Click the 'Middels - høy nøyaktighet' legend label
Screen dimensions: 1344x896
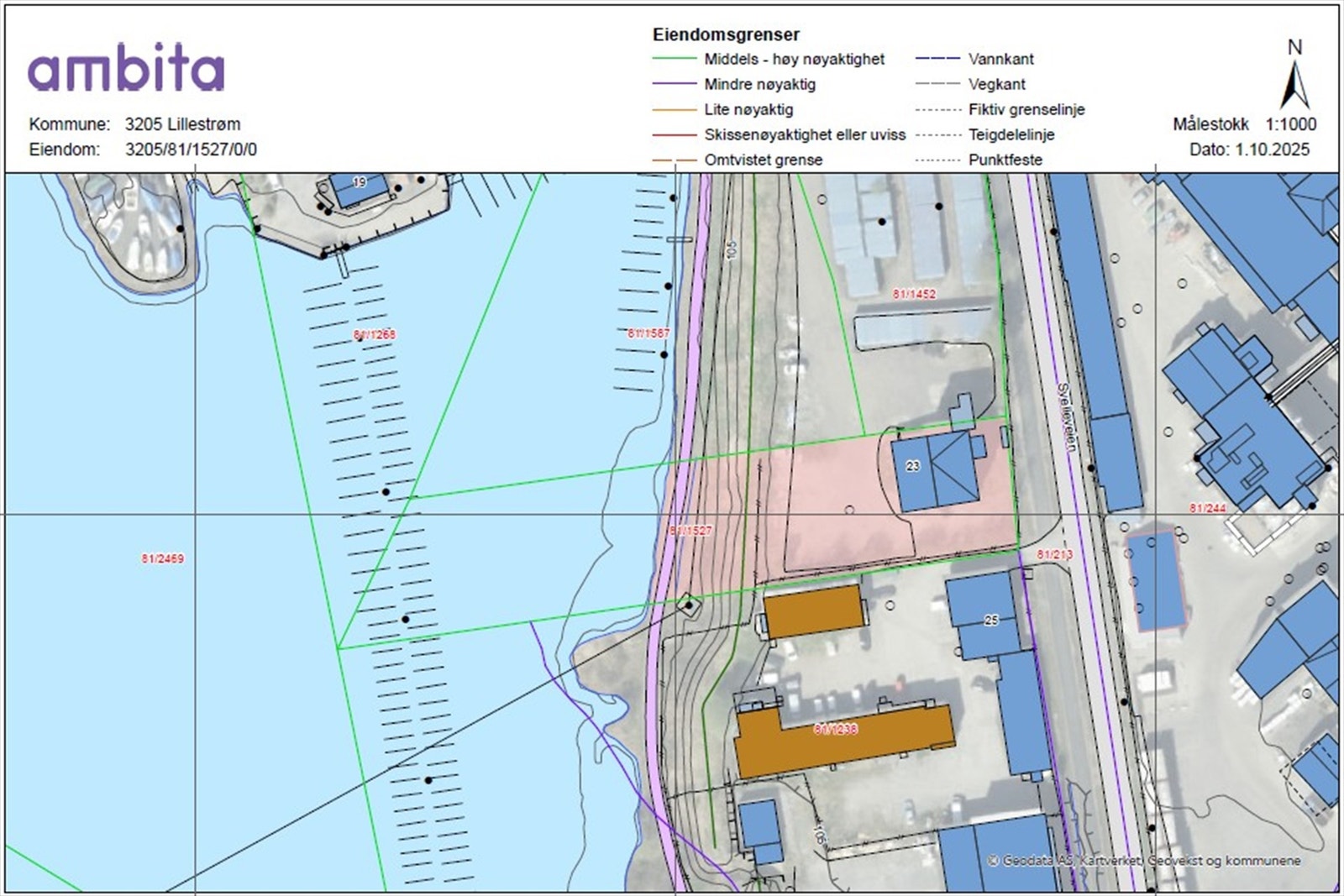795,59
